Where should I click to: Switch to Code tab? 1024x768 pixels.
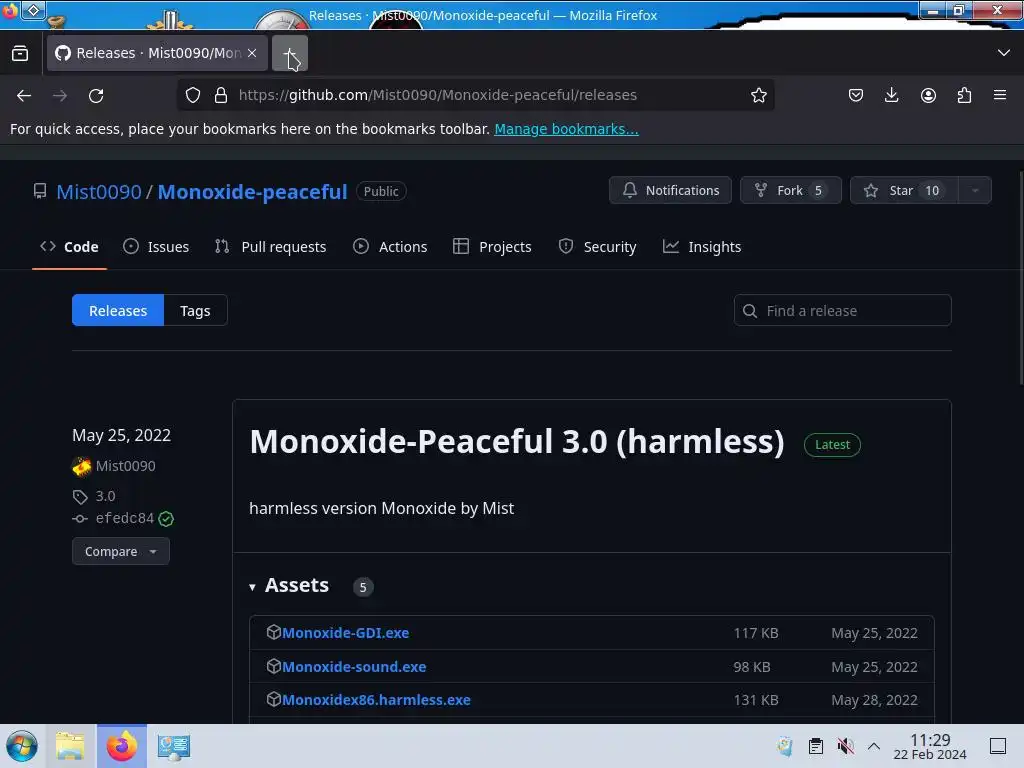pyautogui.click(x=69, y=247)
